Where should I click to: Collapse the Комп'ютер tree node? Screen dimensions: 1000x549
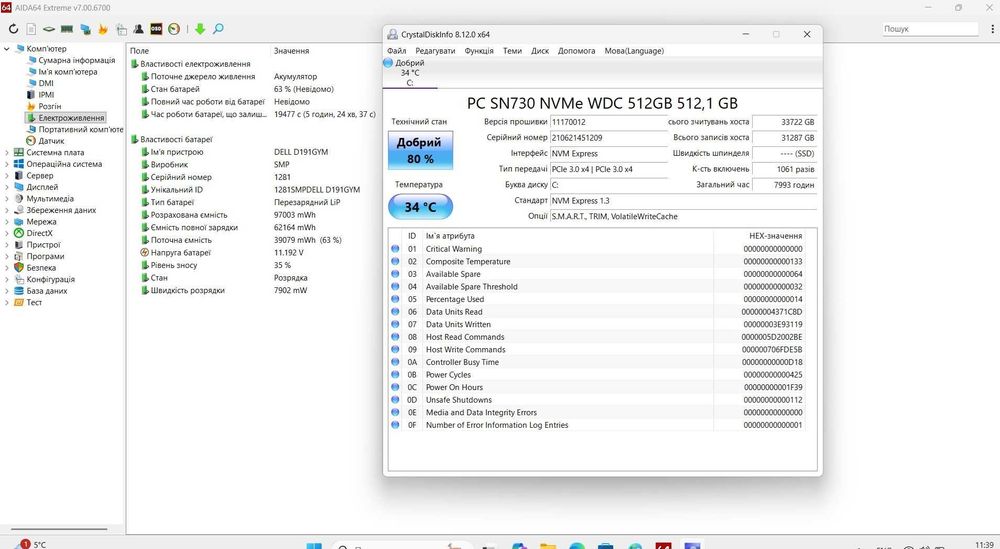pyautogui.click(x=6, y=48)
